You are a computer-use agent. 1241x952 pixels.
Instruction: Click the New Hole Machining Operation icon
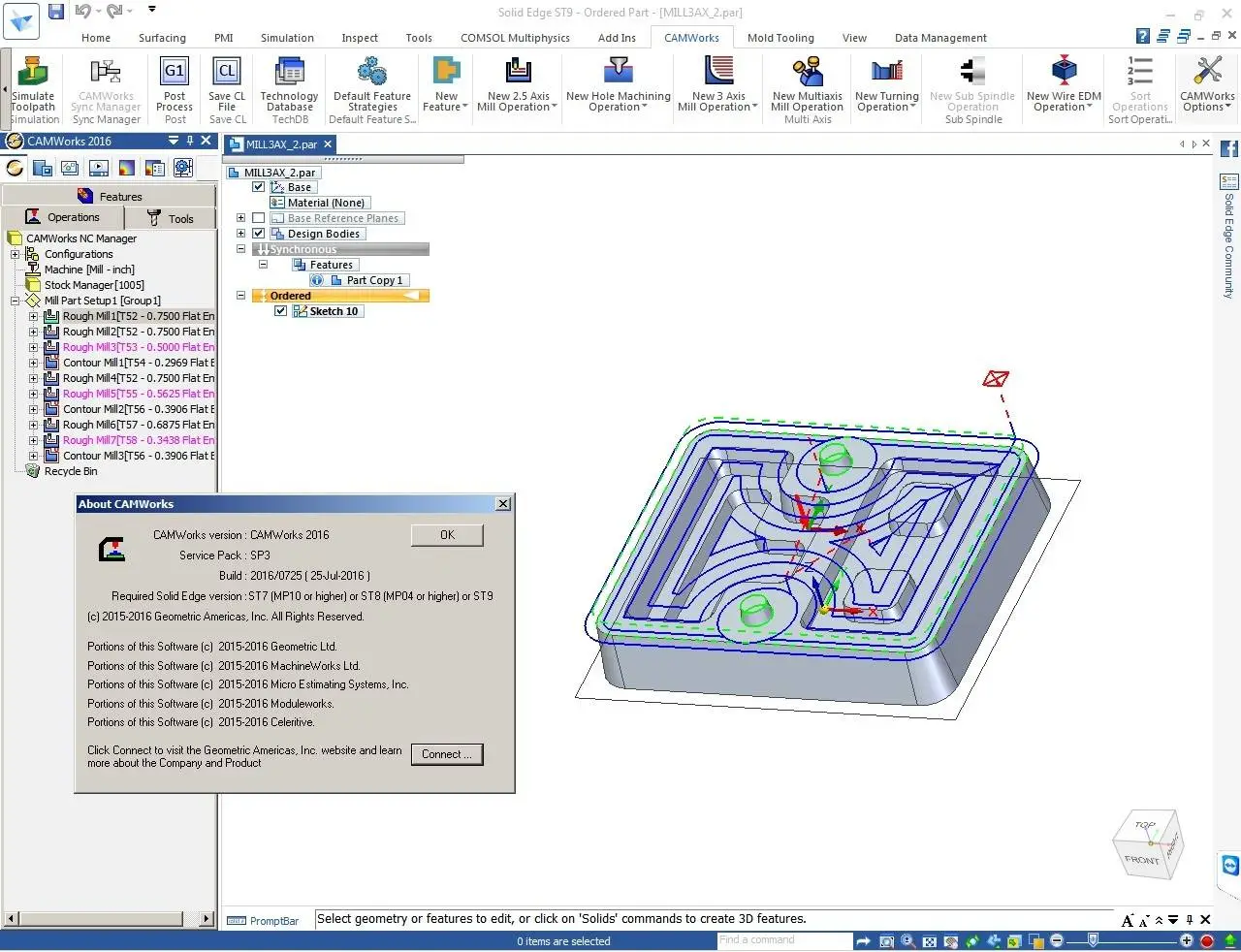pyautogui.click(x=618, y=72)
